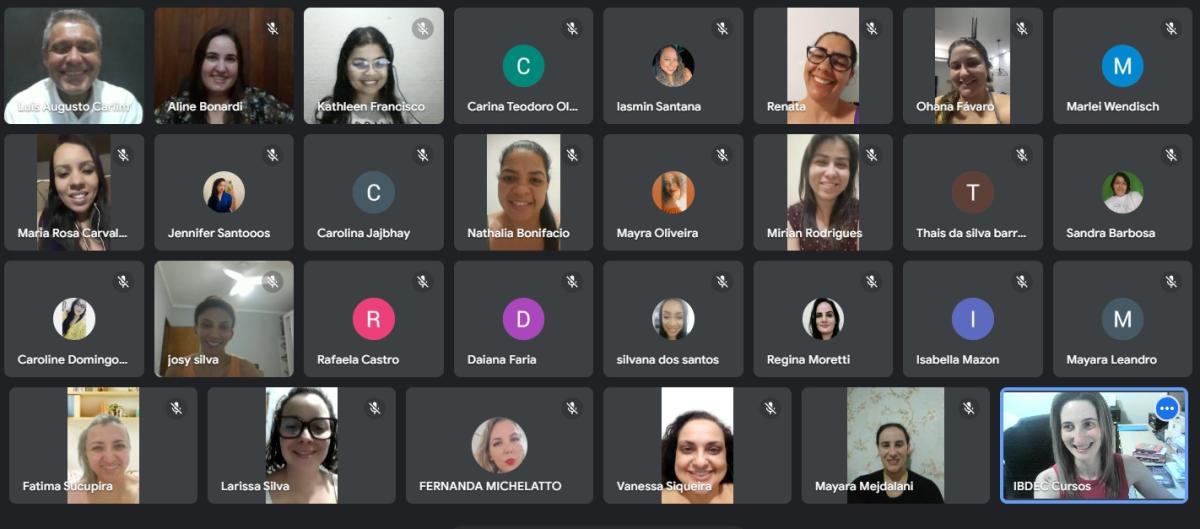The height and width of the screenshot is (529, 1200).
Task: Select Larissa Silva video tile
Action: point(301,445)
